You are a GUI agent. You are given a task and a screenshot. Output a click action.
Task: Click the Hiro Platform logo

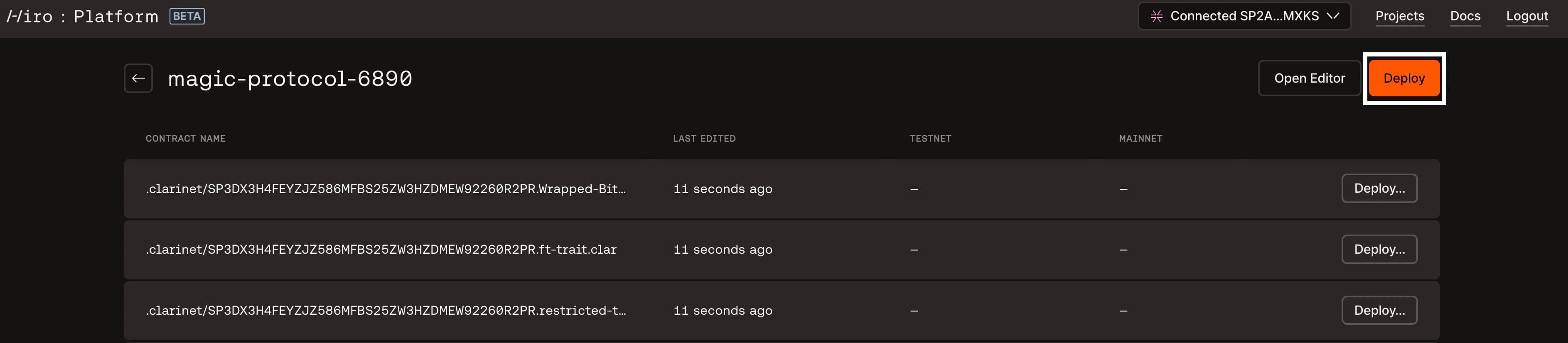point(82,17)
